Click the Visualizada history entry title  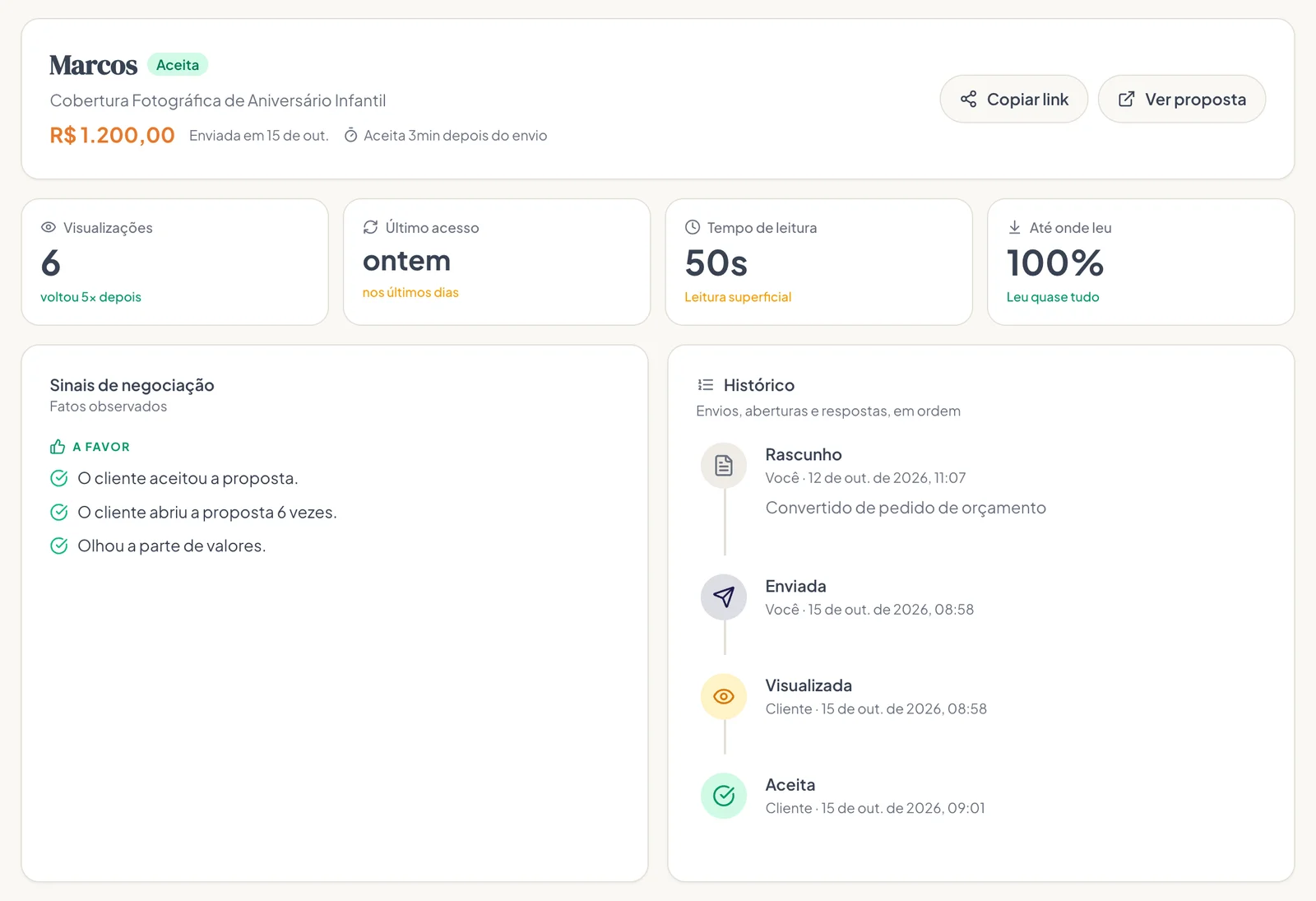[809, 685]
